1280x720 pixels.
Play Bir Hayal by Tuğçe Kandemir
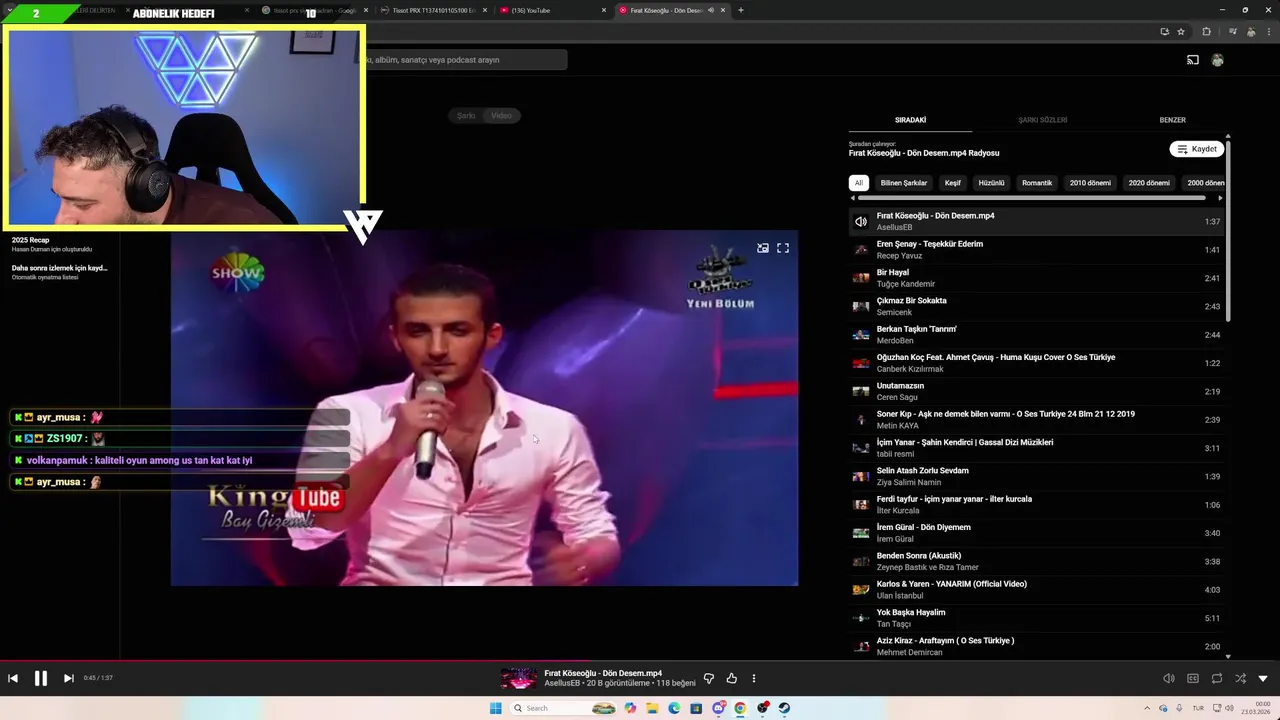[1035, 278]
